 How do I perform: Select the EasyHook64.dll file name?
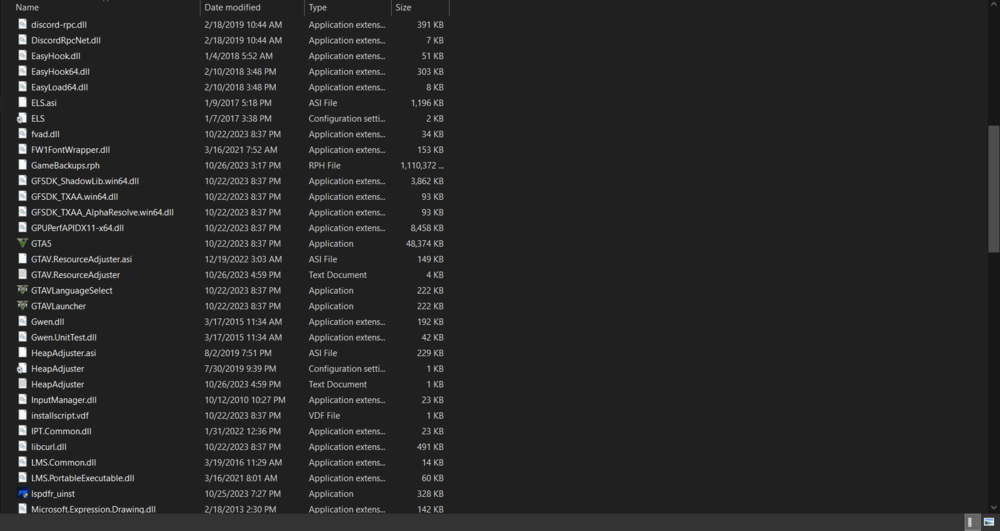click(x=60, y=71)
